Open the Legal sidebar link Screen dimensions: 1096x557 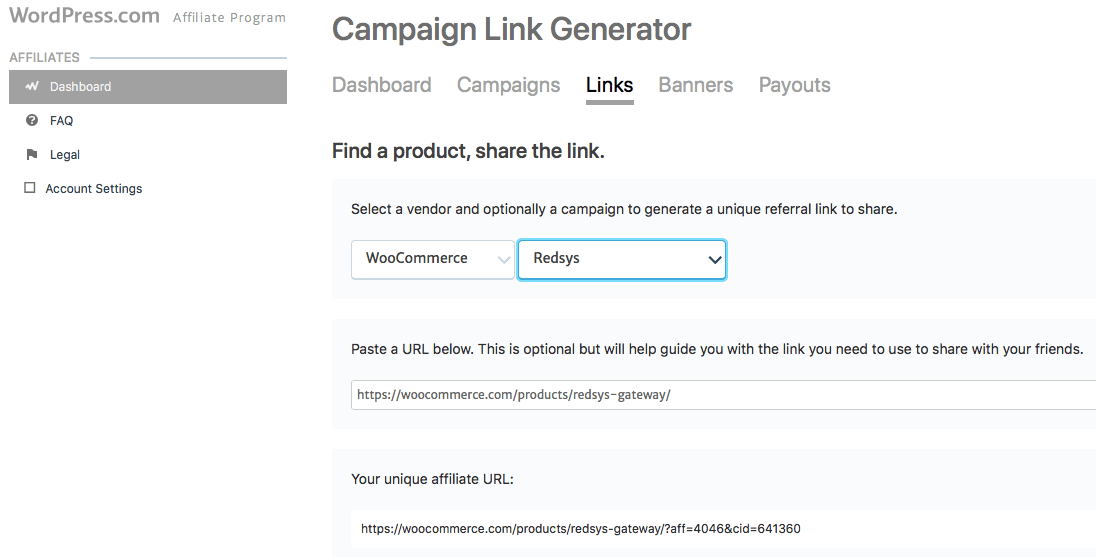(x=64, y=155)
